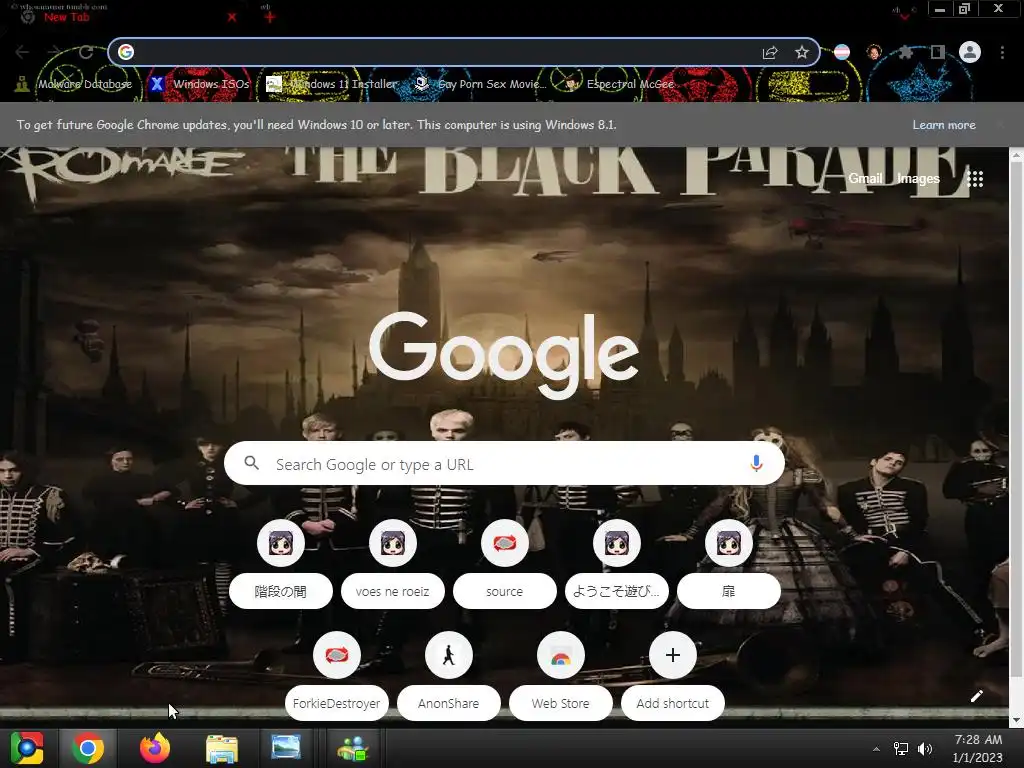Open the two-people taskbar app icon
Screen dimensions: 1024x768
click(x=353, y=748)
